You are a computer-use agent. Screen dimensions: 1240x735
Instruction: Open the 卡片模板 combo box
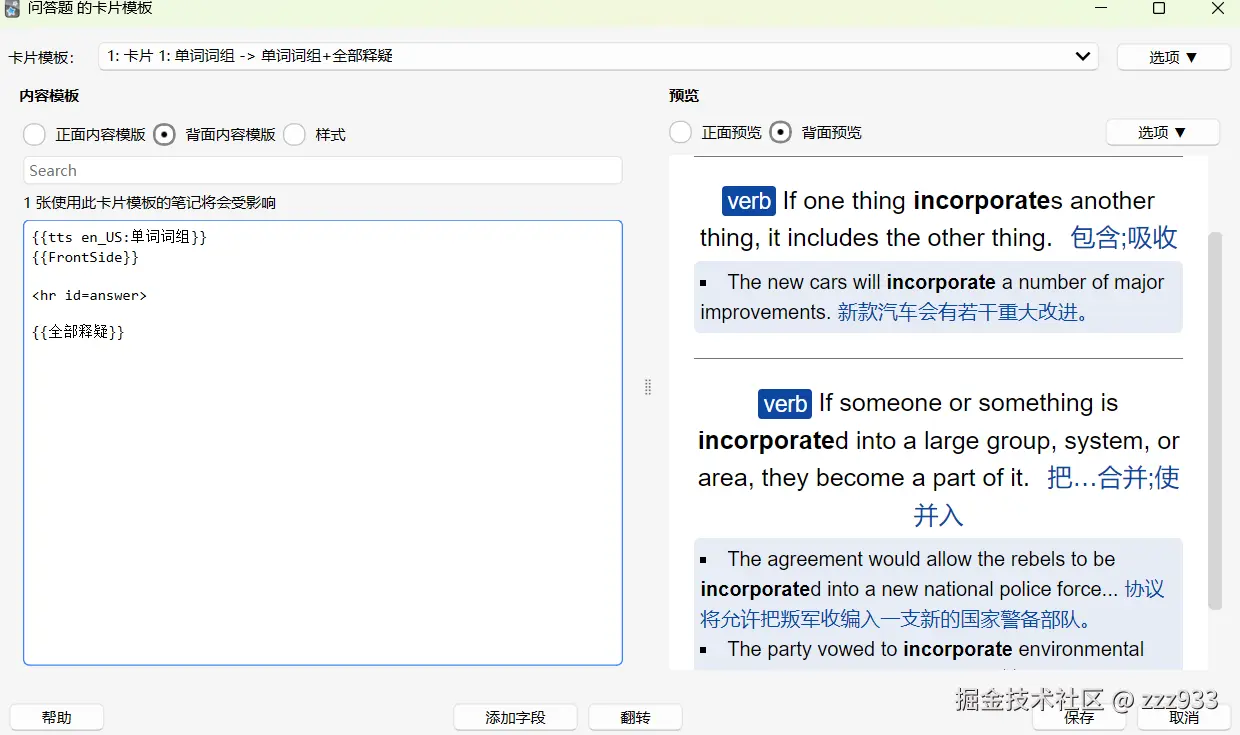598,57
